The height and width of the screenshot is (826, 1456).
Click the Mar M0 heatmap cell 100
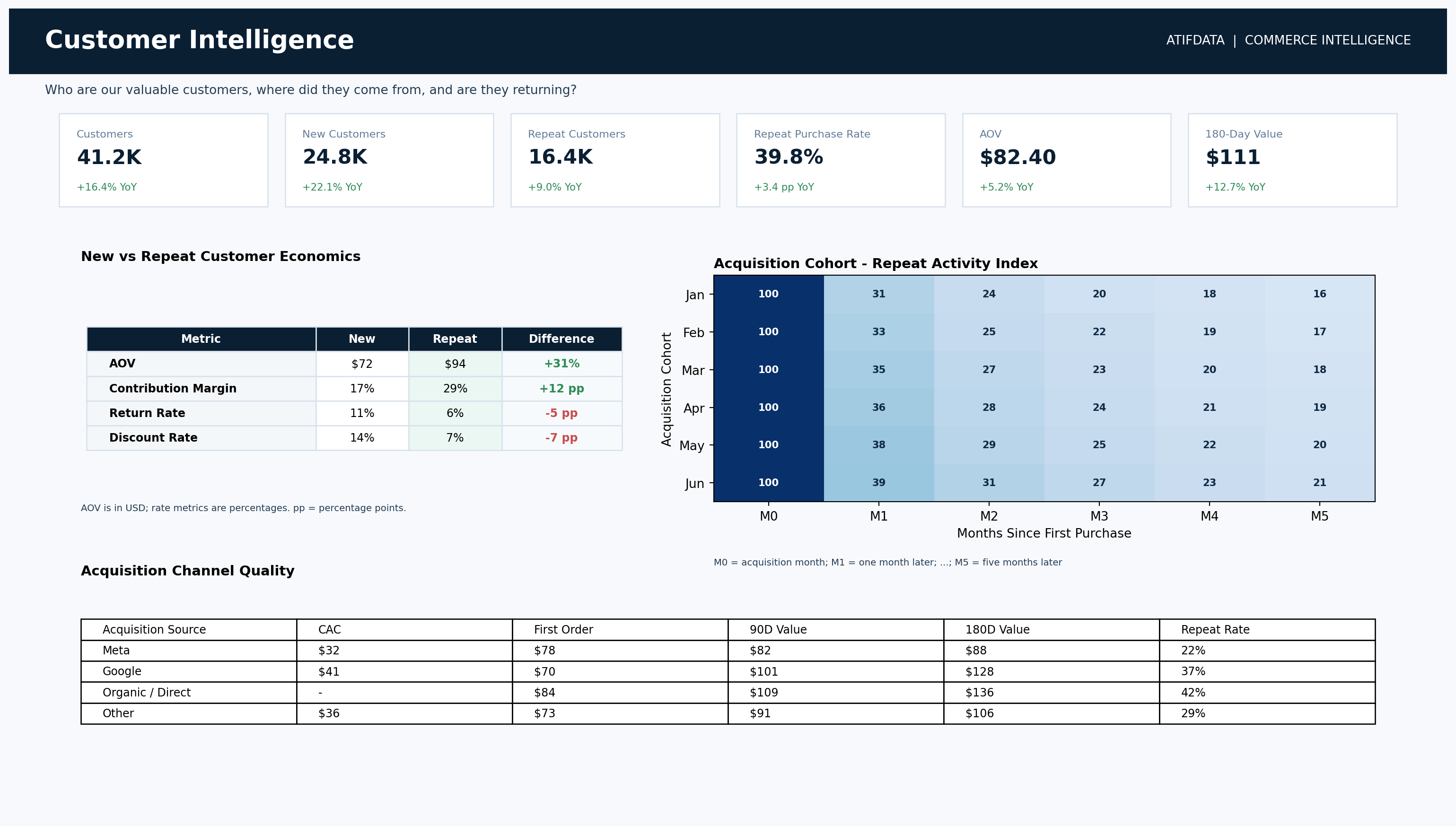768,369
